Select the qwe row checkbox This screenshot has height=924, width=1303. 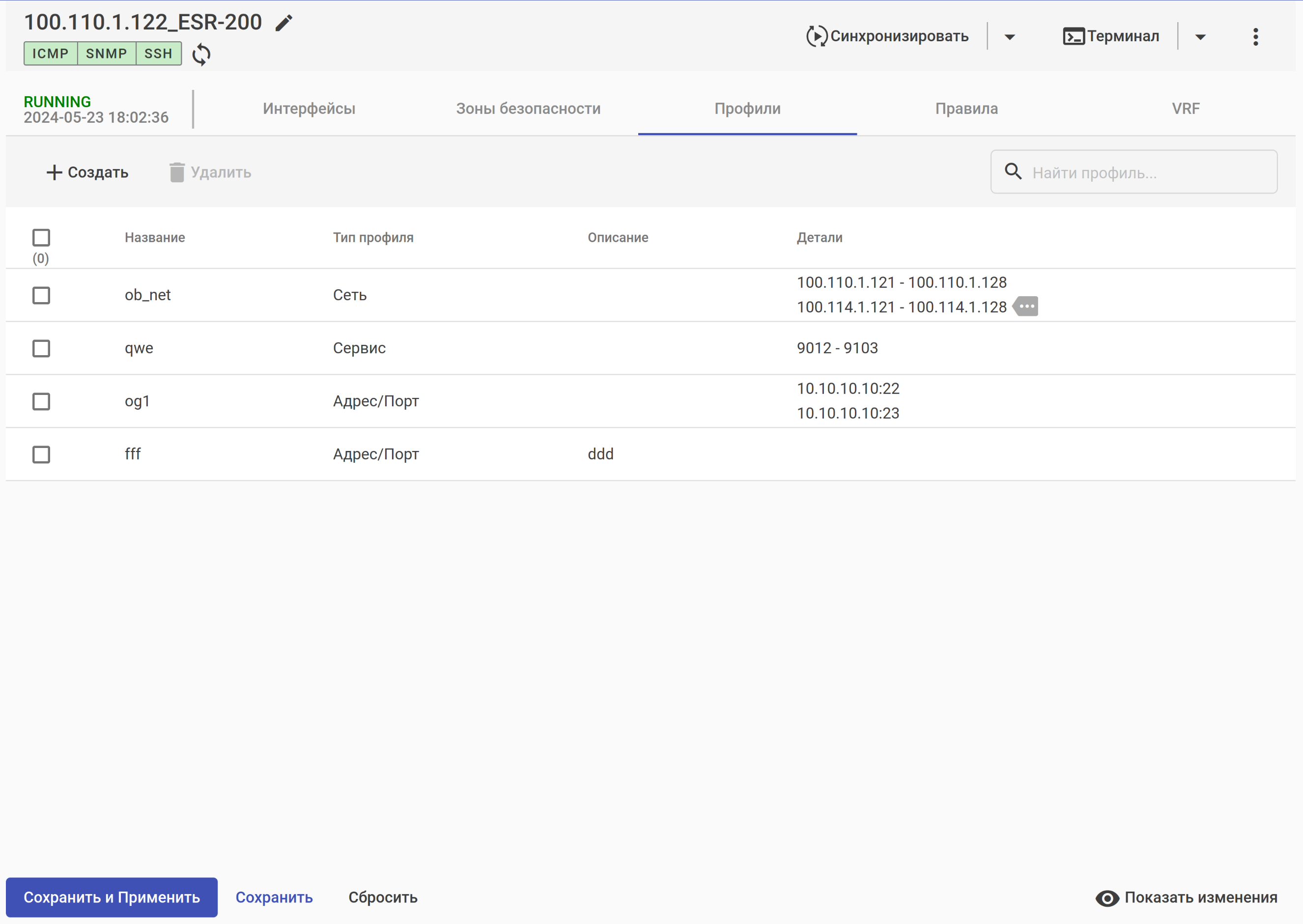pyautogui.click(x=41, y=348)
